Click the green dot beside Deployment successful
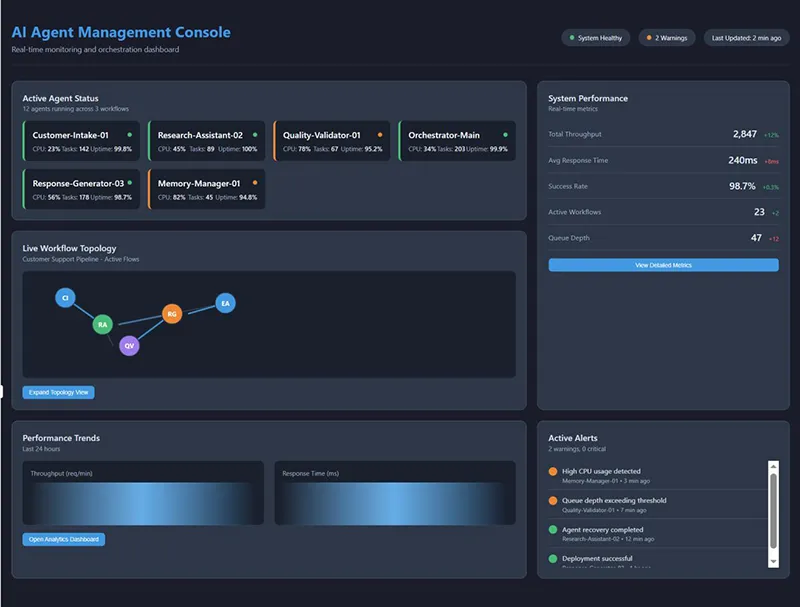Viewport: 800px width, 607px height. [553, 559]
